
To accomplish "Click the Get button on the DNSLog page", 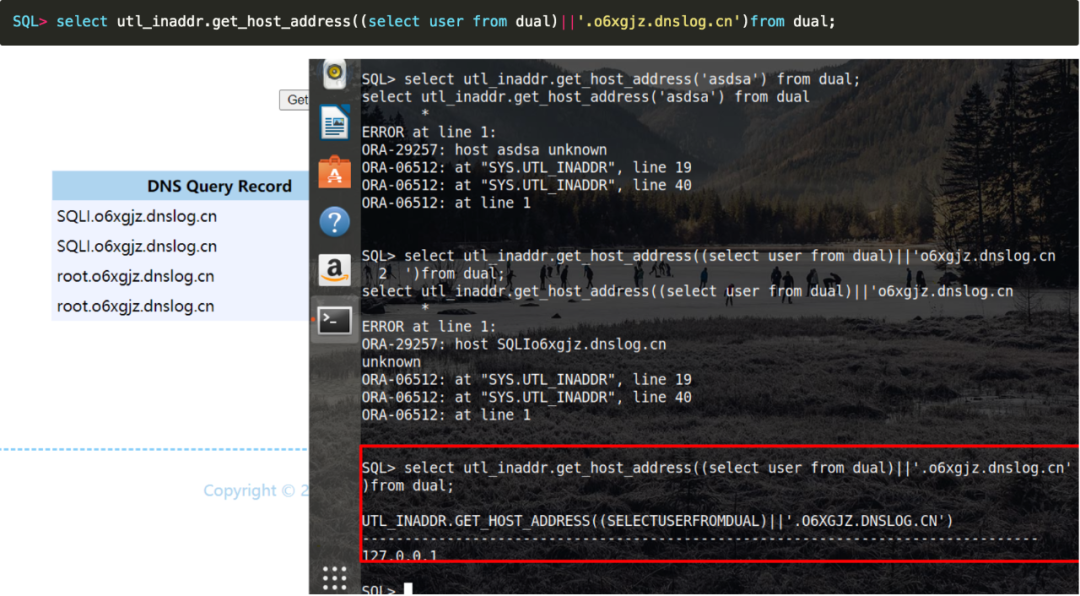I will tap(295, 100).
